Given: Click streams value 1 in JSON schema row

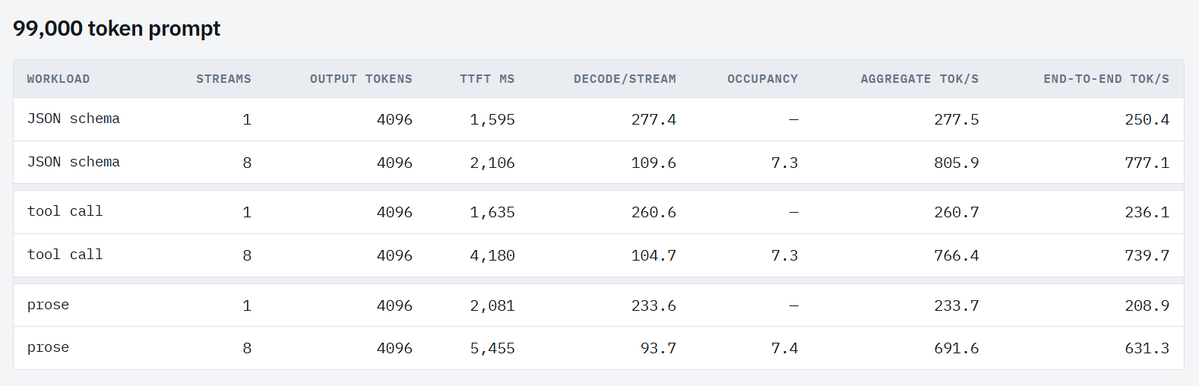Looking at the screenshot, I should [247, 120].
